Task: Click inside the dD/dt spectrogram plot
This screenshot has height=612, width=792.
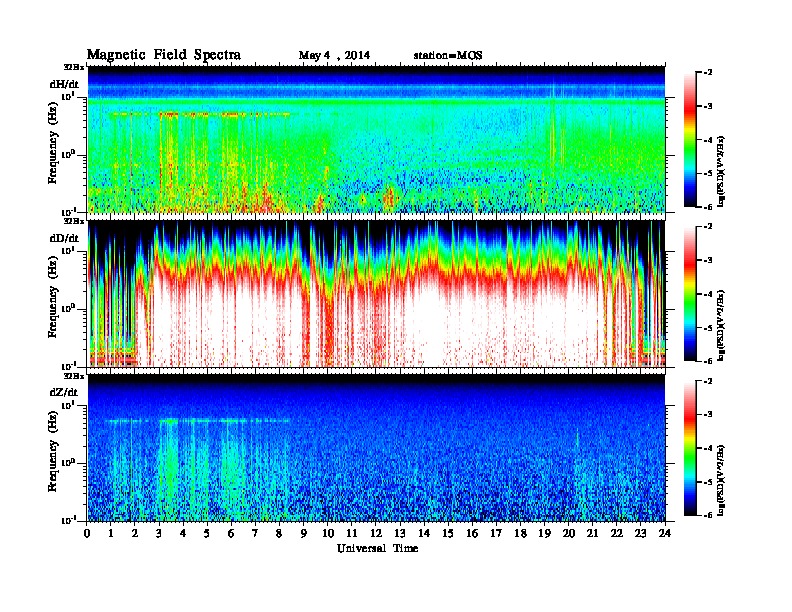Action: tap(376, 294)
